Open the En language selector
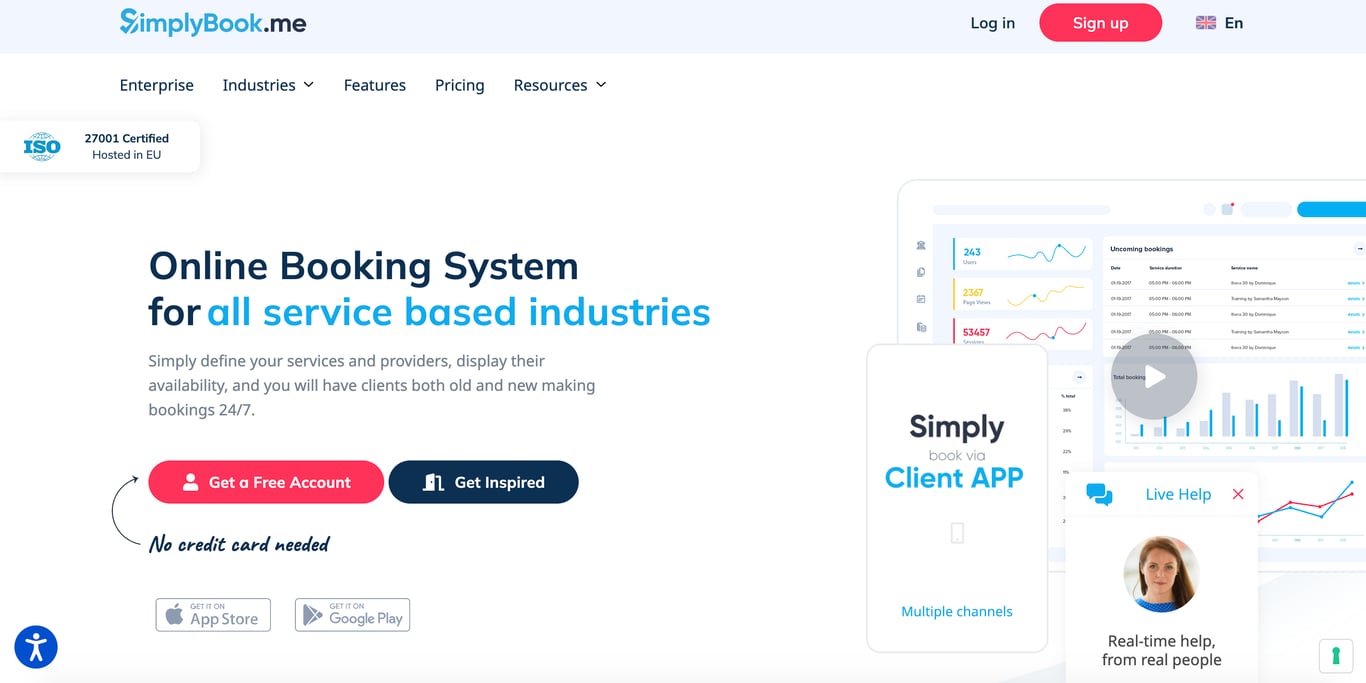Screen dimensions: 1366x683 [1234, 23]
